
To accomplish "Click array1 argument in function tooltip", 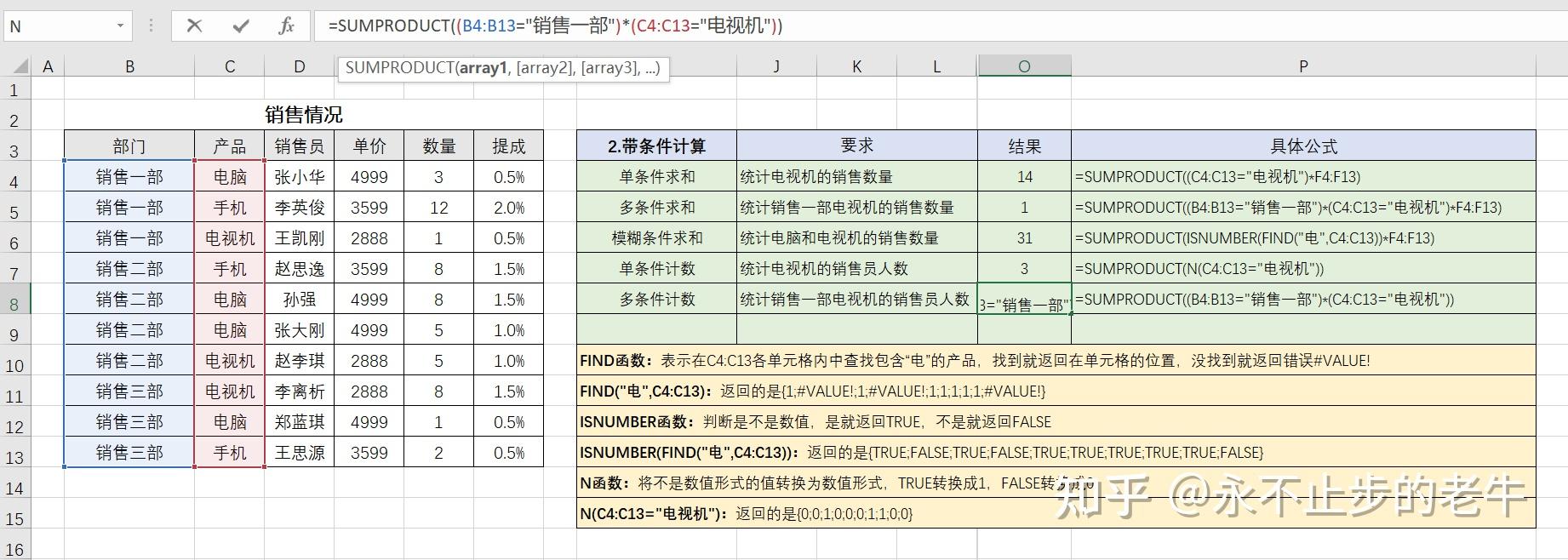I will pyautogui.click(x=483, y=68).
